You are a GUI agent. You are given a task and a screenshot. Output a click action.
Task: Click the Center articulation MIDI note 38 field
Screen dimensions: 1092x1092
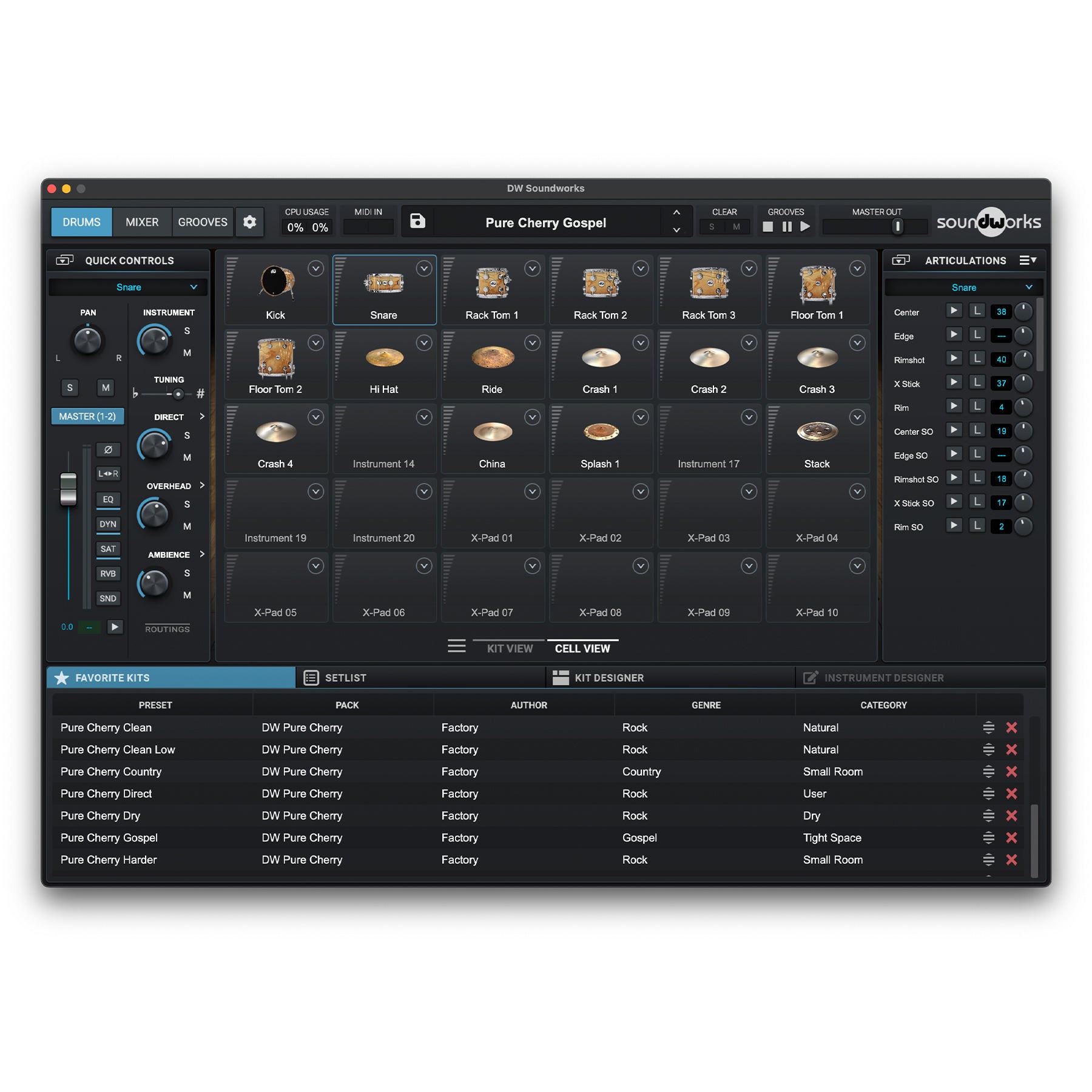tap(1001, 312)
